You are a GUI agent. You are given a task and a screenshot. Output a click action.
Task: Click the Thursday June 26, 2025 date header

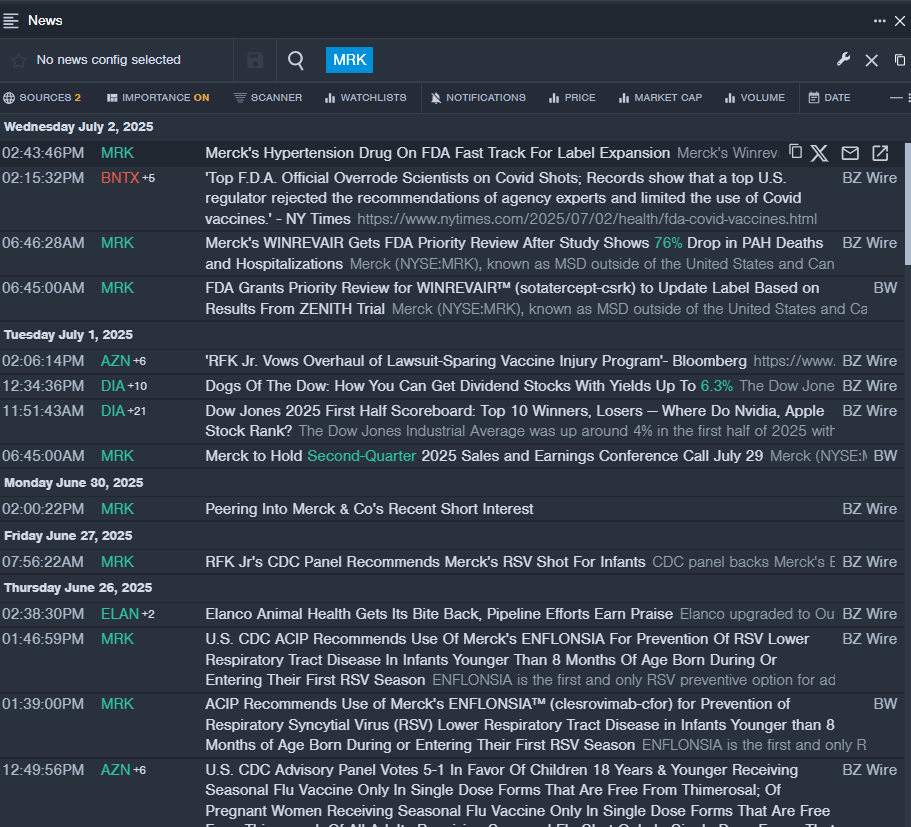78,588
